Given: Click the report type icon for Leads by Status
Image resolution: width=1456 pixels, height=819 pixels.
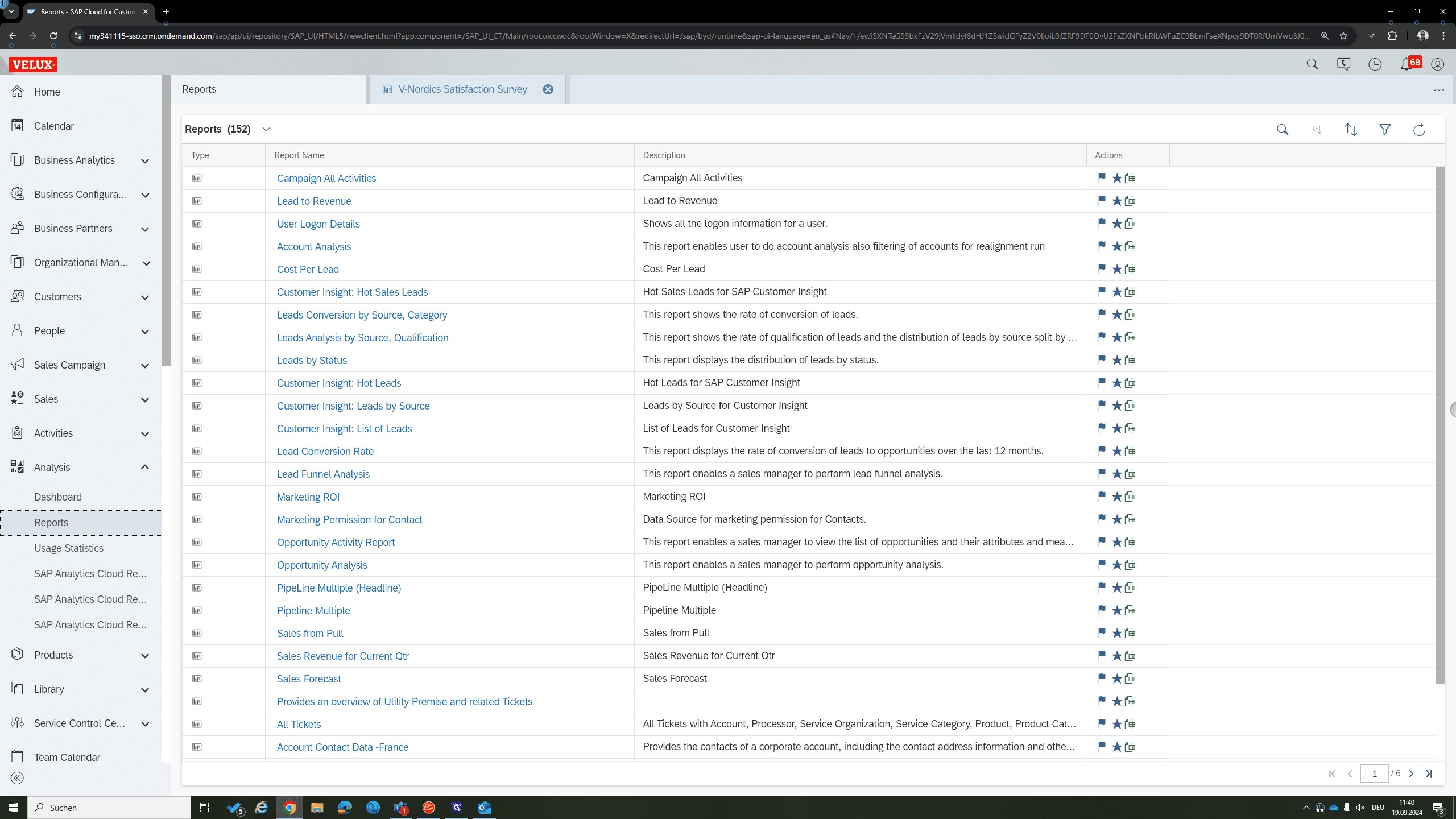Looking at the screenshot, I should [197, 360].
